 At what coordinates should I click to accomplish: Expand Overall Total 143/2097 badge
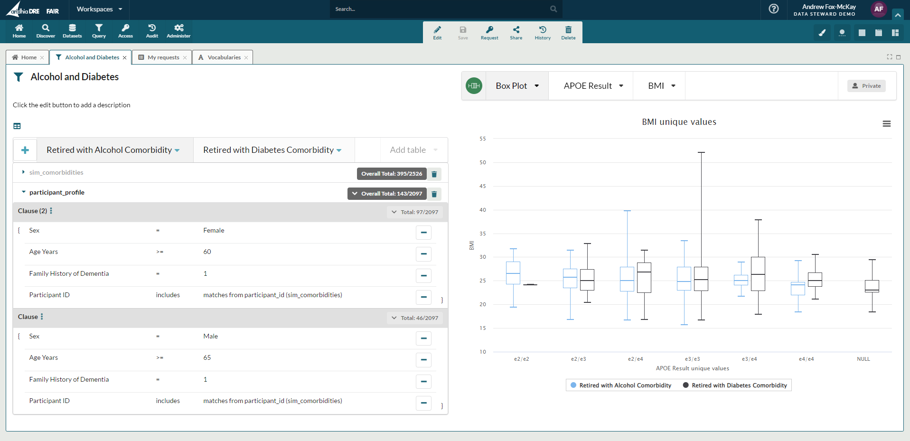[x=387, y=194]
